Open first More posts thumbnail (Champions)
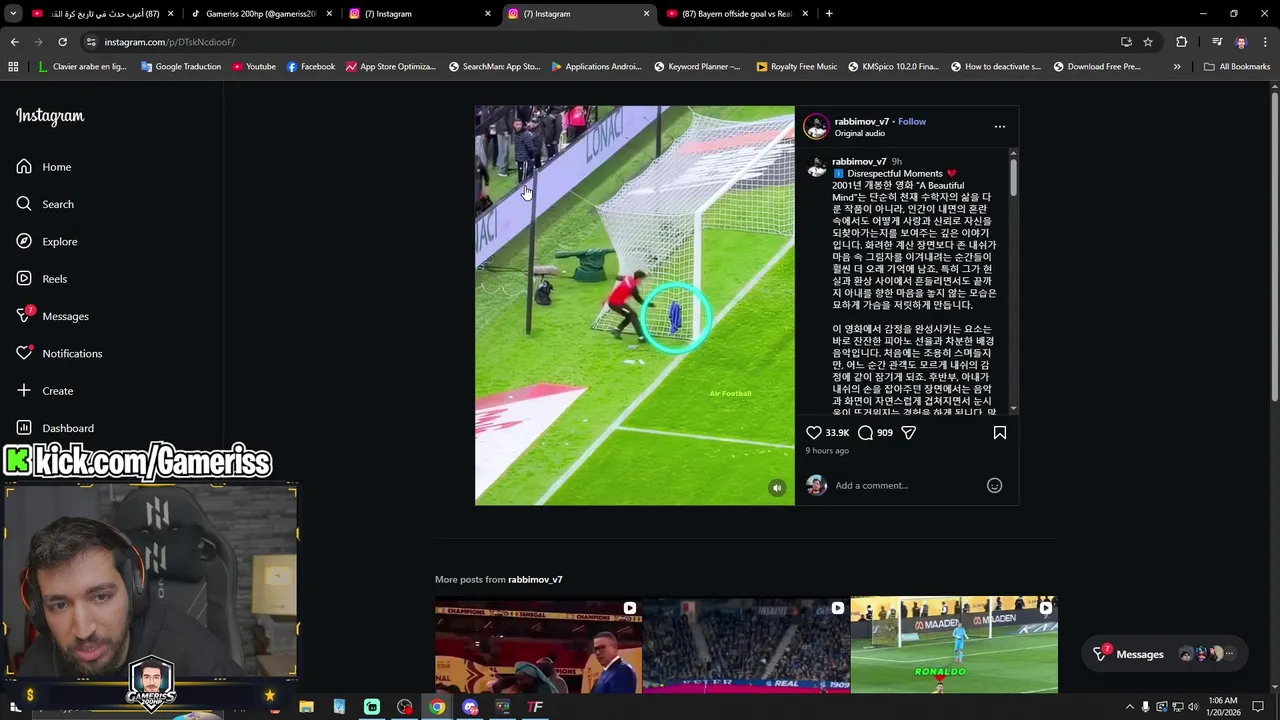 point(538,645)
